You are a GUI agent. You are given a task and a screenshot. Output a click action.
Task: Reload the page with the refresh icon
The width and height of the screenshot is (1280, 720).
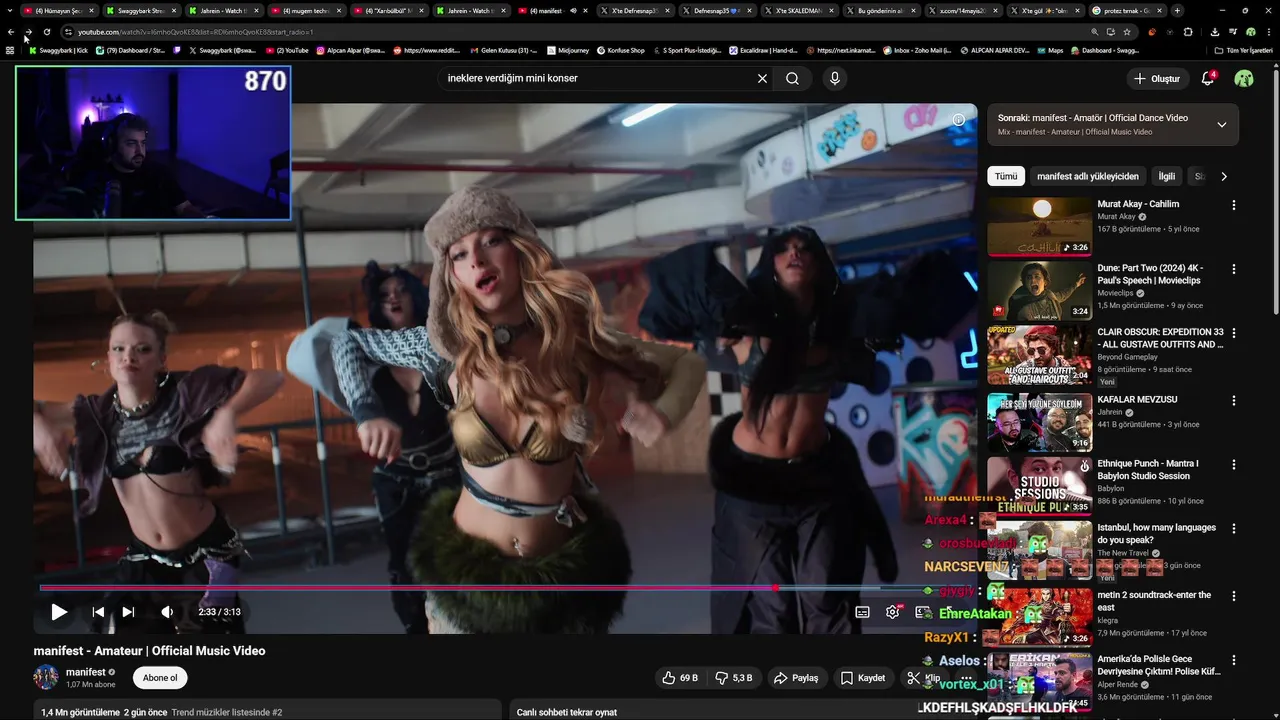click(46, 32)
